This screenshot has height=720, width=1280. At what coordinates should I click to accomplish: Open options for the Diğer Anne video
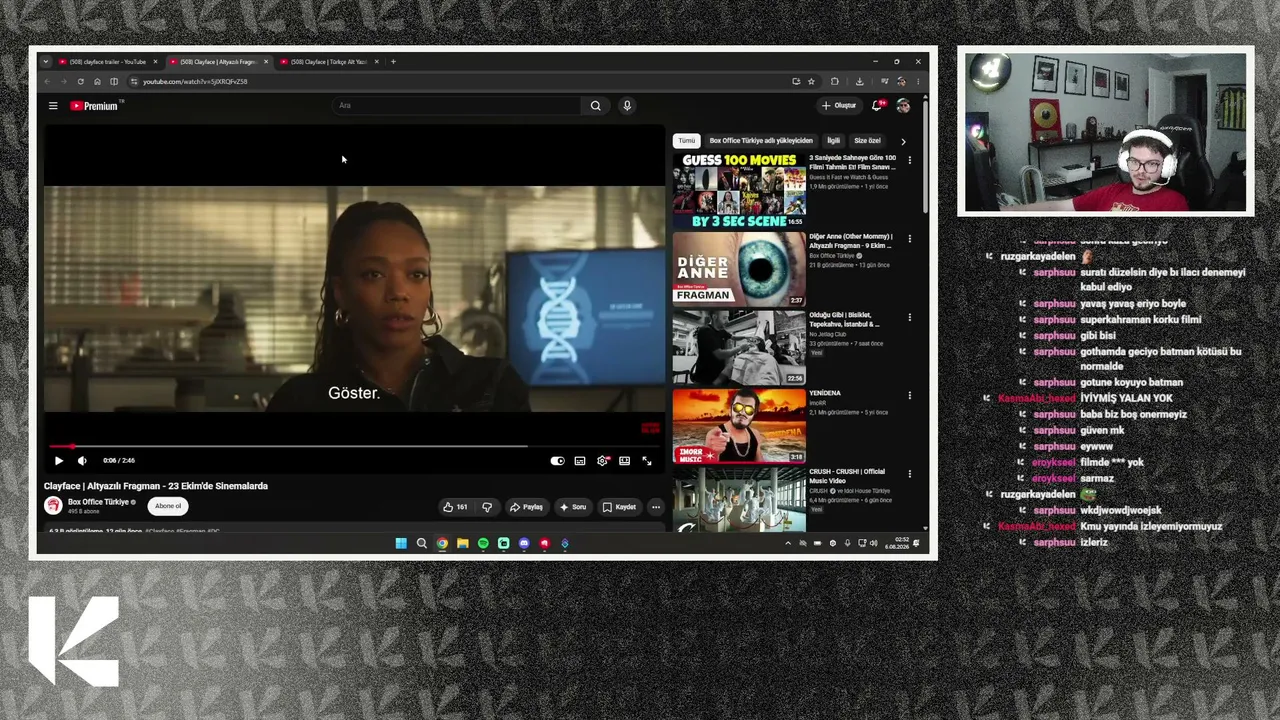909,239
